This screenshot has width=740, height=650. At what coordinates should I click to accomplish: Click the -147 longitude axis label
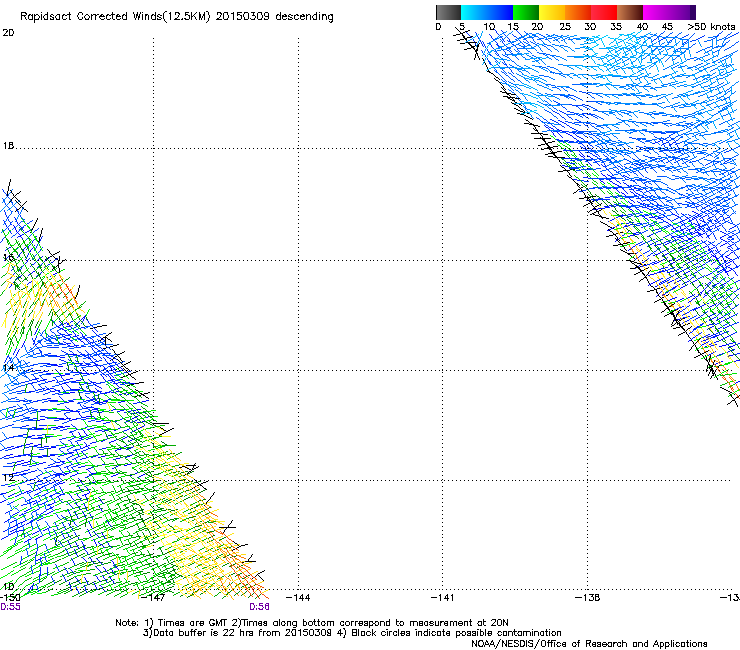pyautogui.click(x=153, y=598)
